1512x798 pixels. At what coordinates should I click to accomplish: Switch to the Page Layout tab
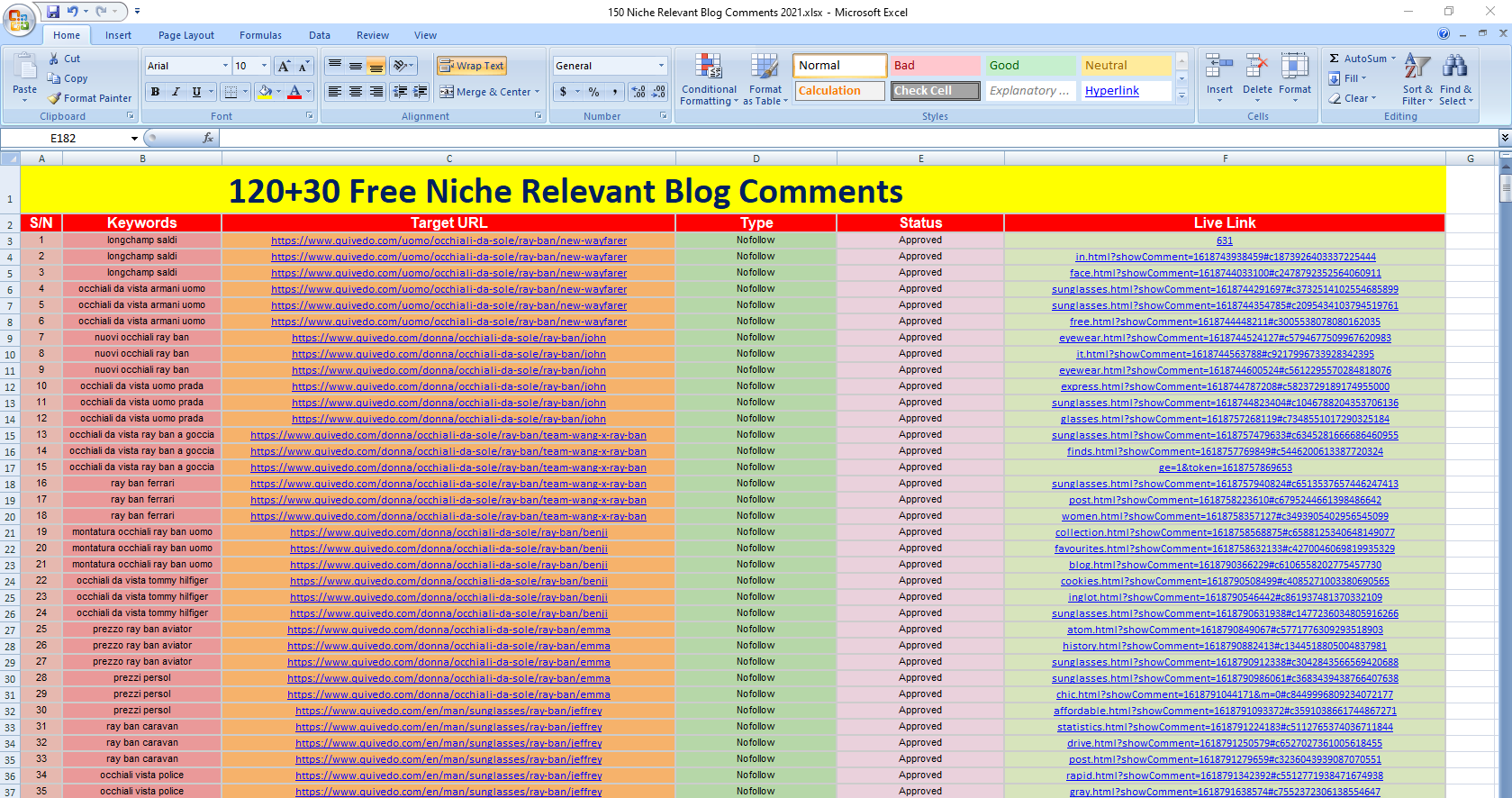[186, 35]
